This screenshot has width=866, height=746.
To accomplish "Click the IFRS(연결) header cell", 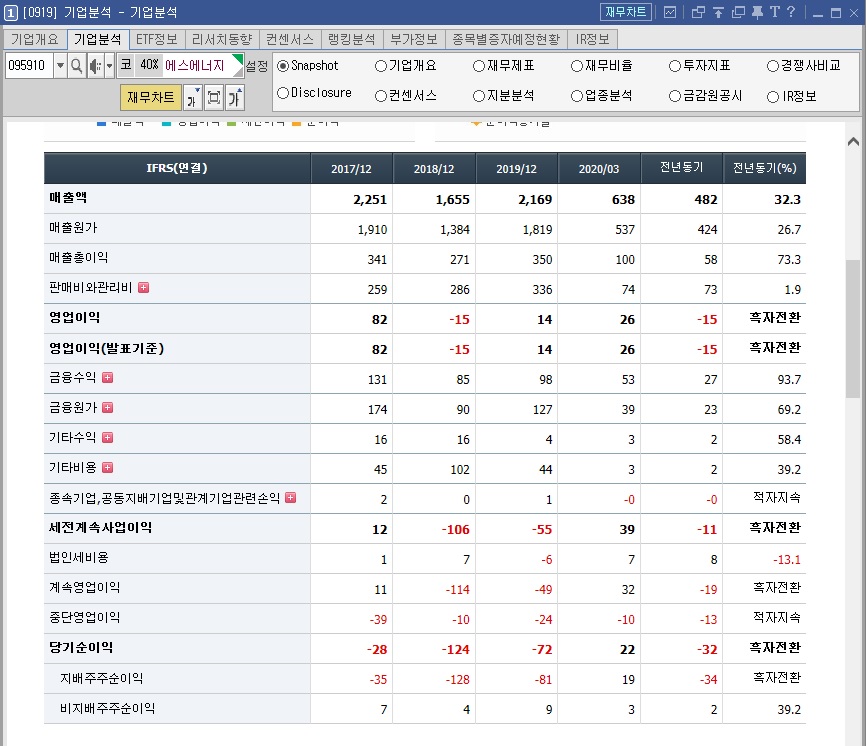I will point(177,168).
